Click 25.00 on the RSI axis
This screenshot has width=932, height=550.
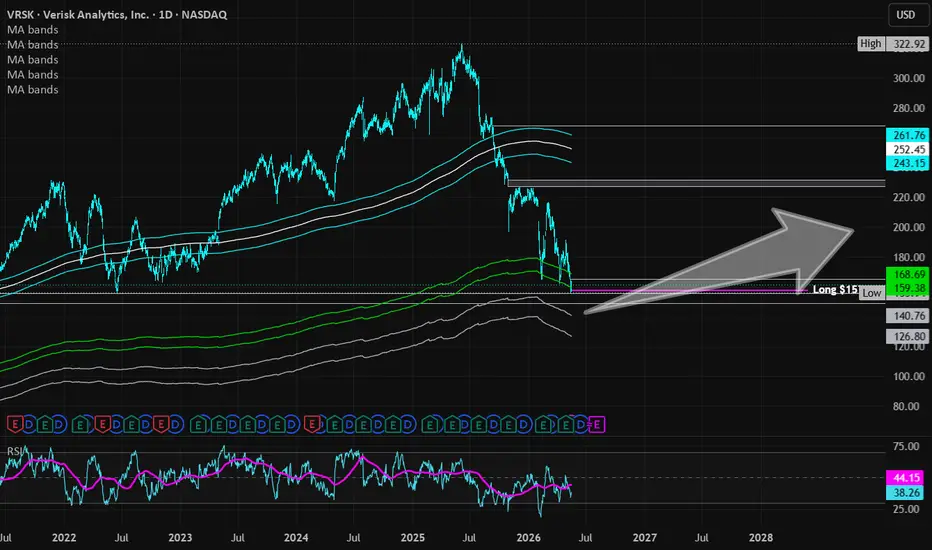coord(906,509)
